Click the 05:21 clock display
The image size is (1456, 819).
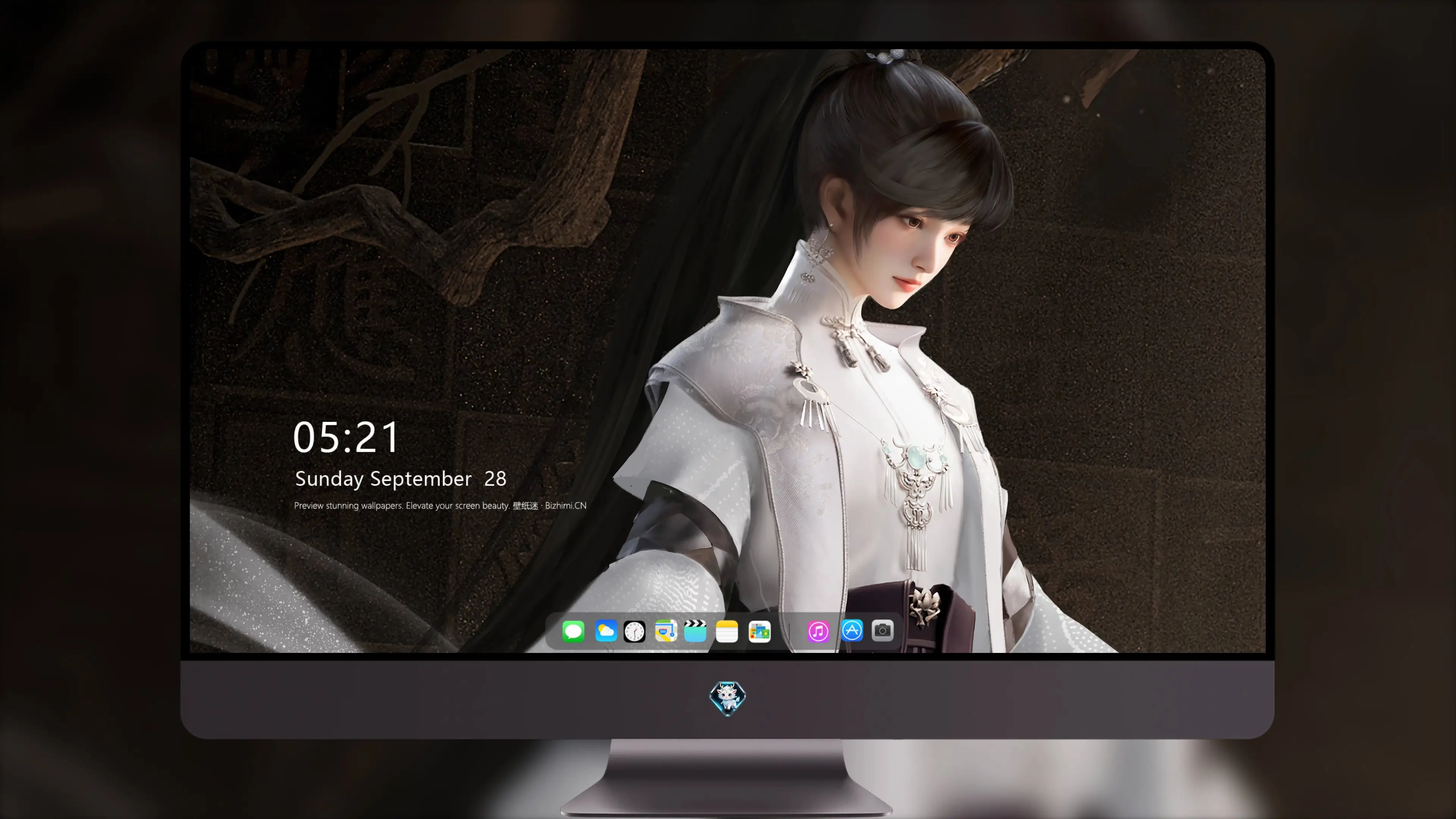tap(346, 437)
